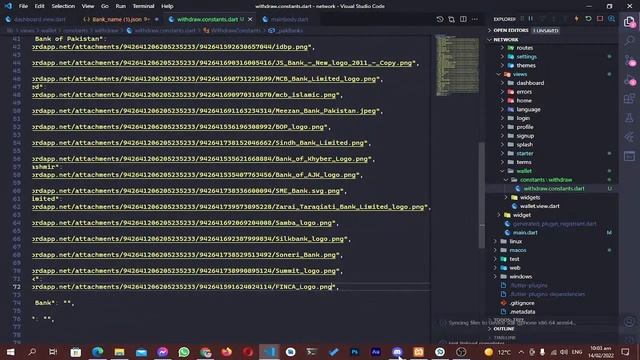The image size is (640, 360).
Task: Select withdraw.constants.dart in the explorer tree
Action: (x=553, y=189)
